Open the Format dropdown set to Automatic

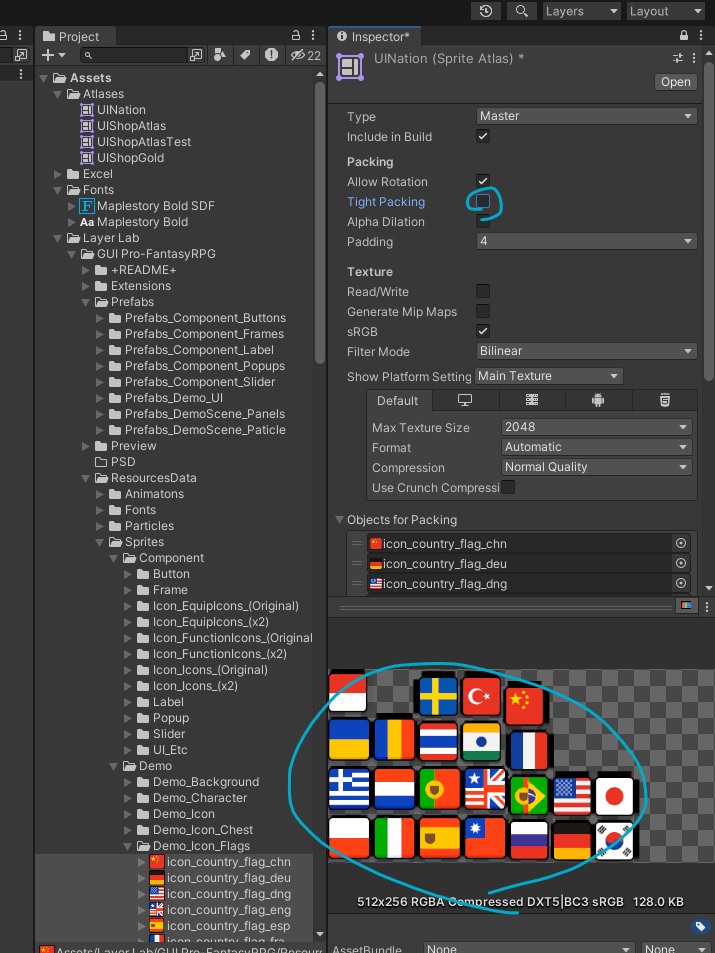point(596,447)
